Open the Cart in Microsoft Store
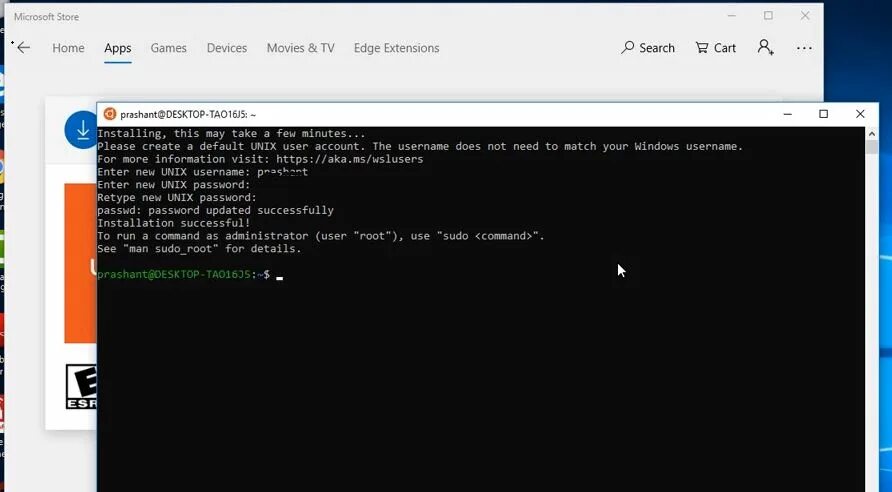The width and height of the screenshot is (892, 492). (x=716, y=48)
